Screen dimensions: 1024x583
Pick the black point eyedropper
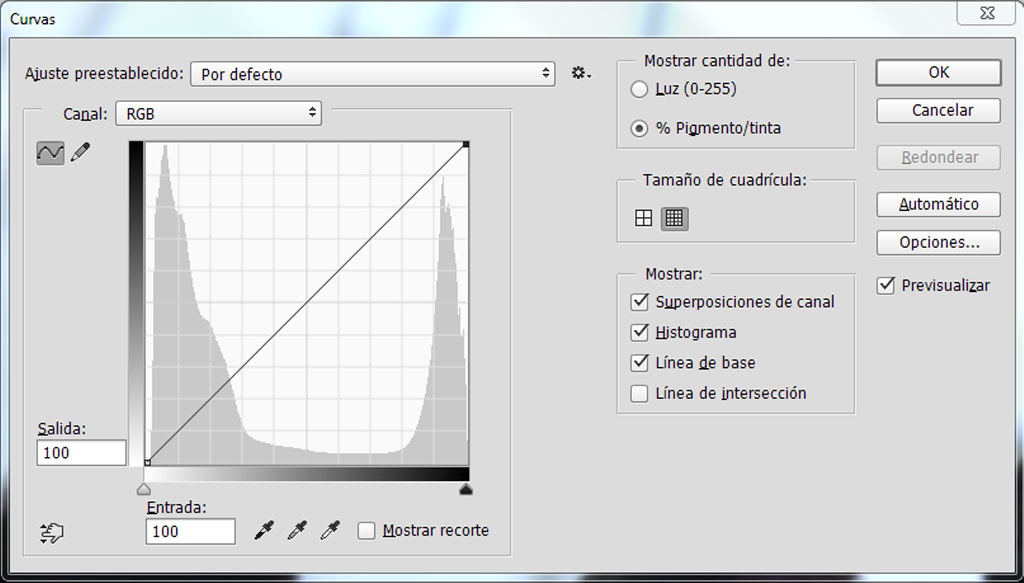point(264,530)
